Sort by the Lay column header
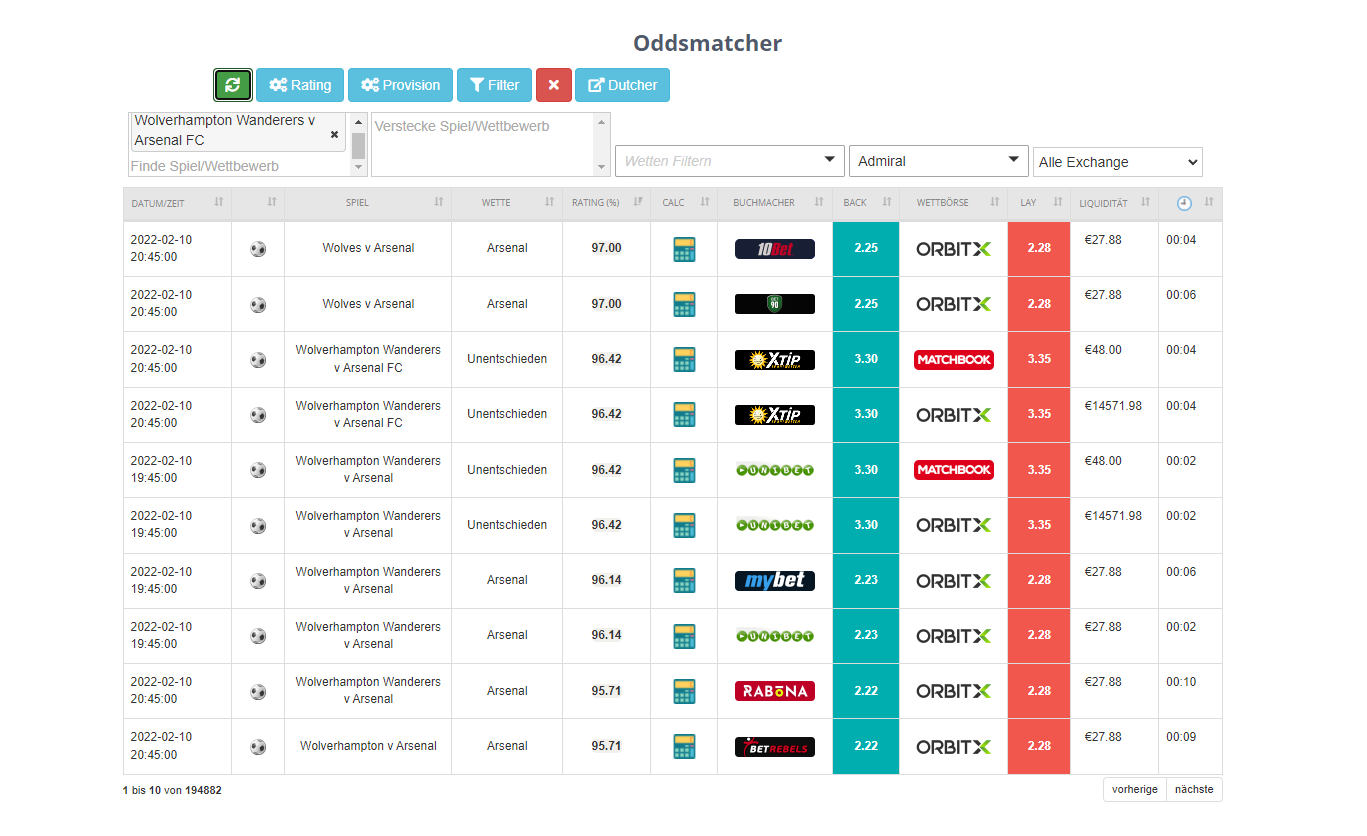This screenshot has height=836, width=1367. pos(1039,203)
